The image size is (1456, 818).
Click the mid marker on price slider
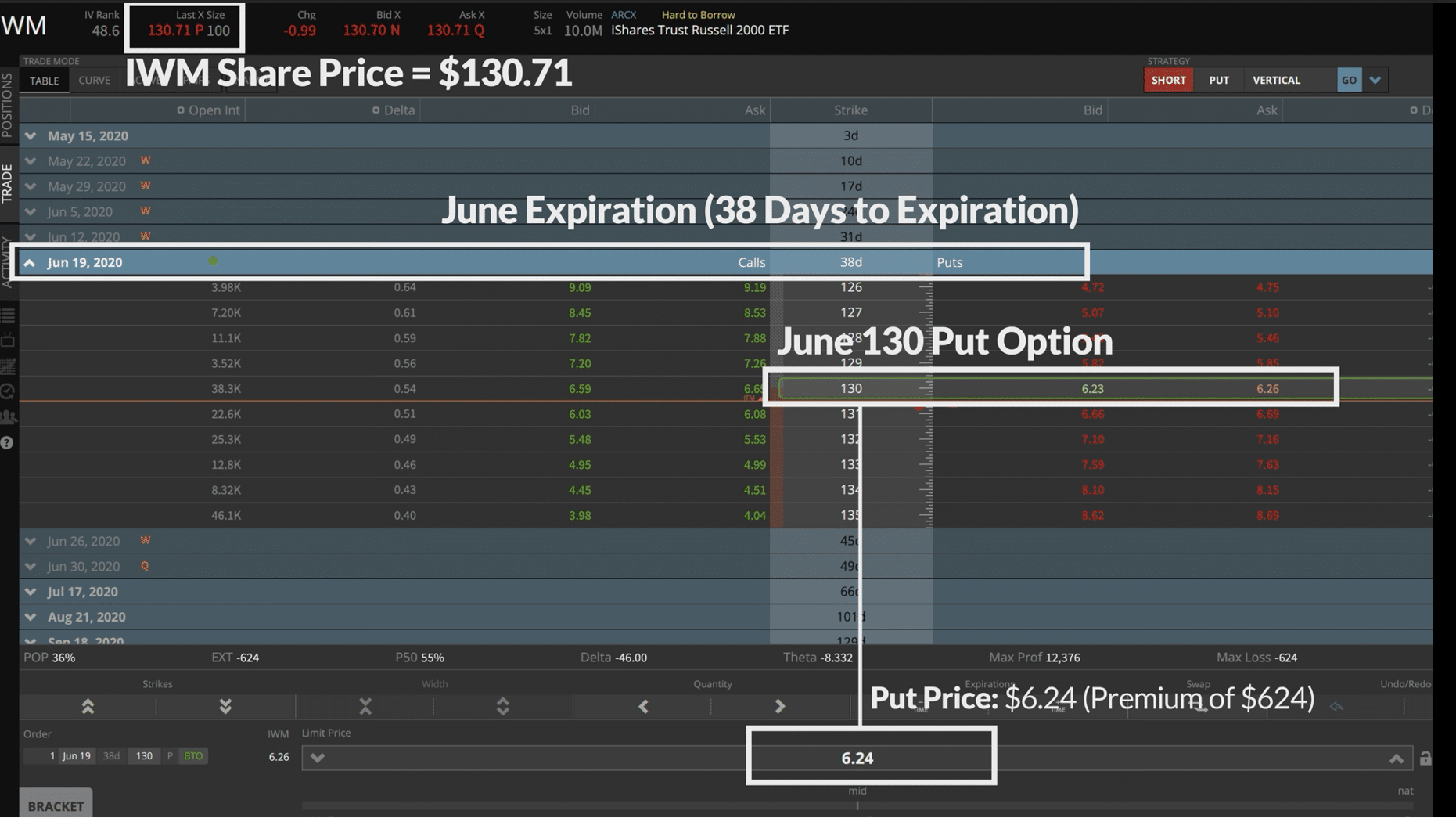click(857, 804)
